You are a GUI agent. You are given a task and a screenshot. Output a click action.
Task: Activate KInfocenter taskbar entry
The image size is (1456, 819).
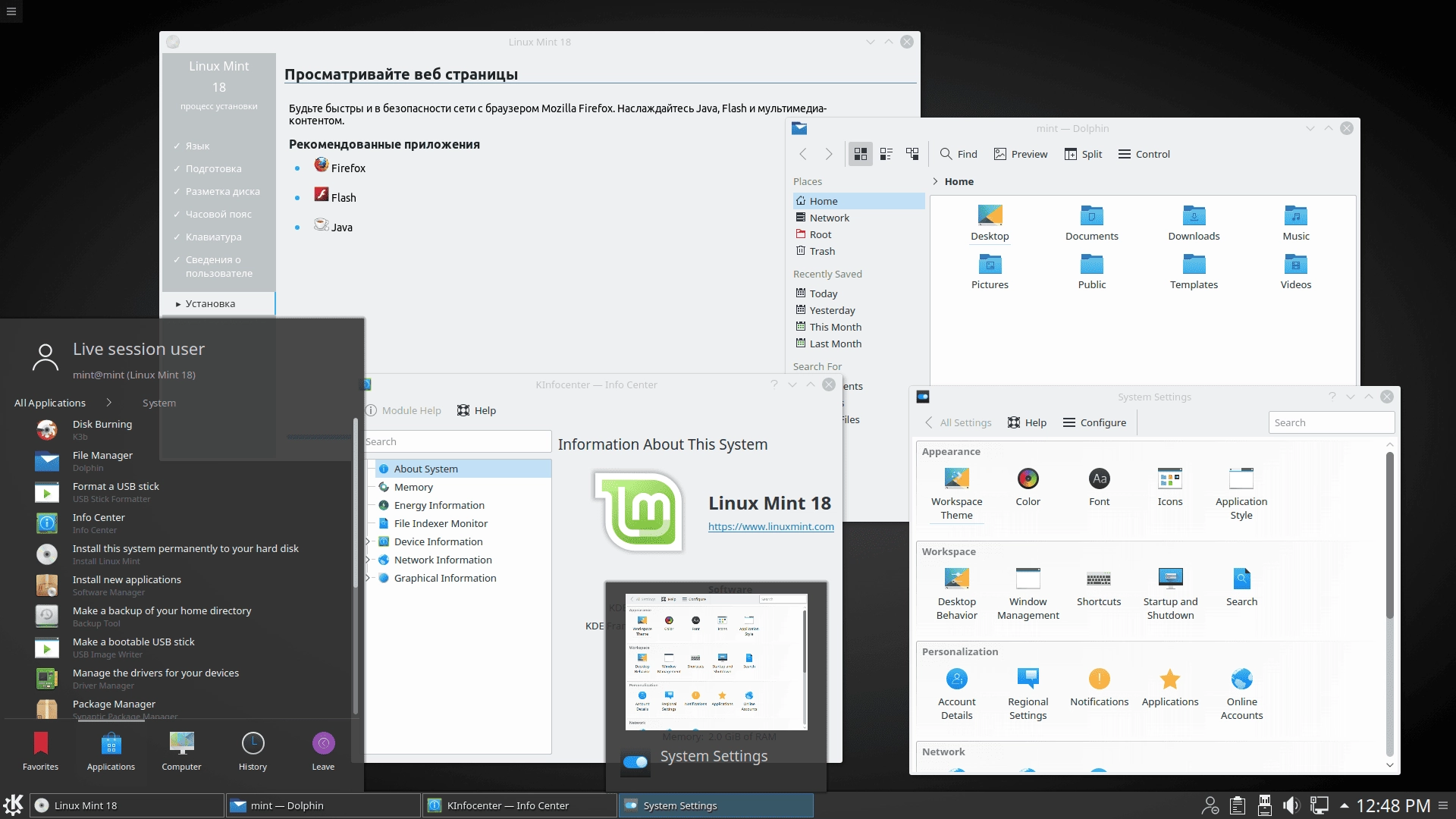pos(519,805)
